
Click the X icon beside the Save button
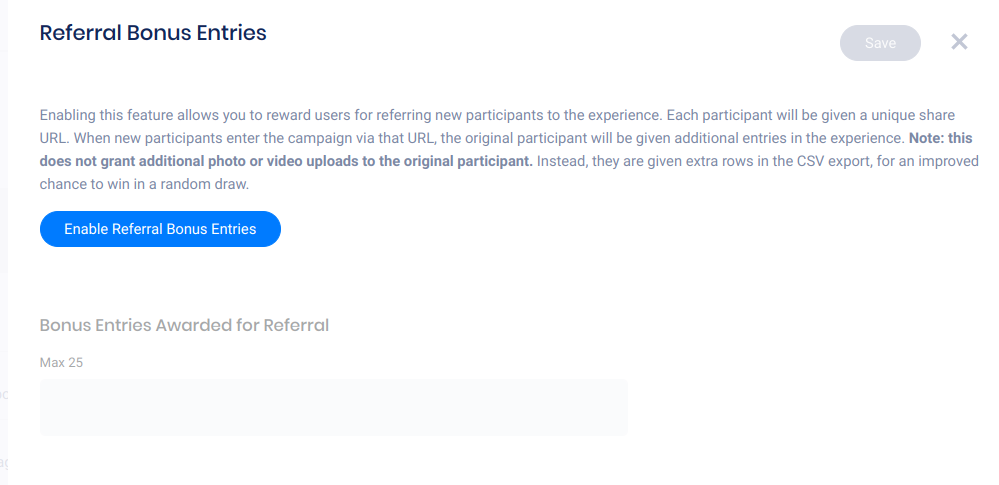959,42
